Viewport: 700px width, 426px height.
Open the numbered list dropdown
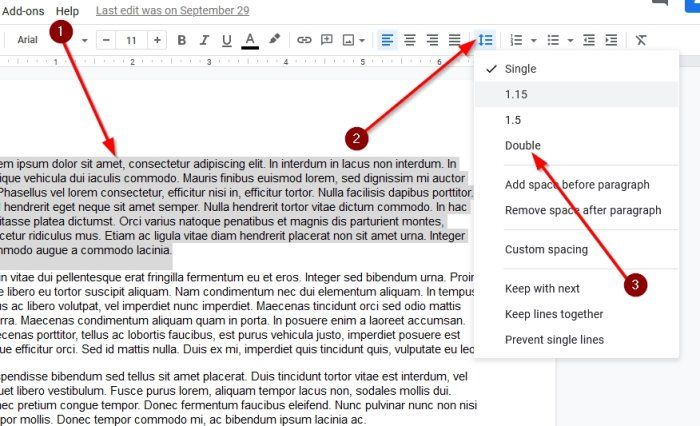(534, 40)
